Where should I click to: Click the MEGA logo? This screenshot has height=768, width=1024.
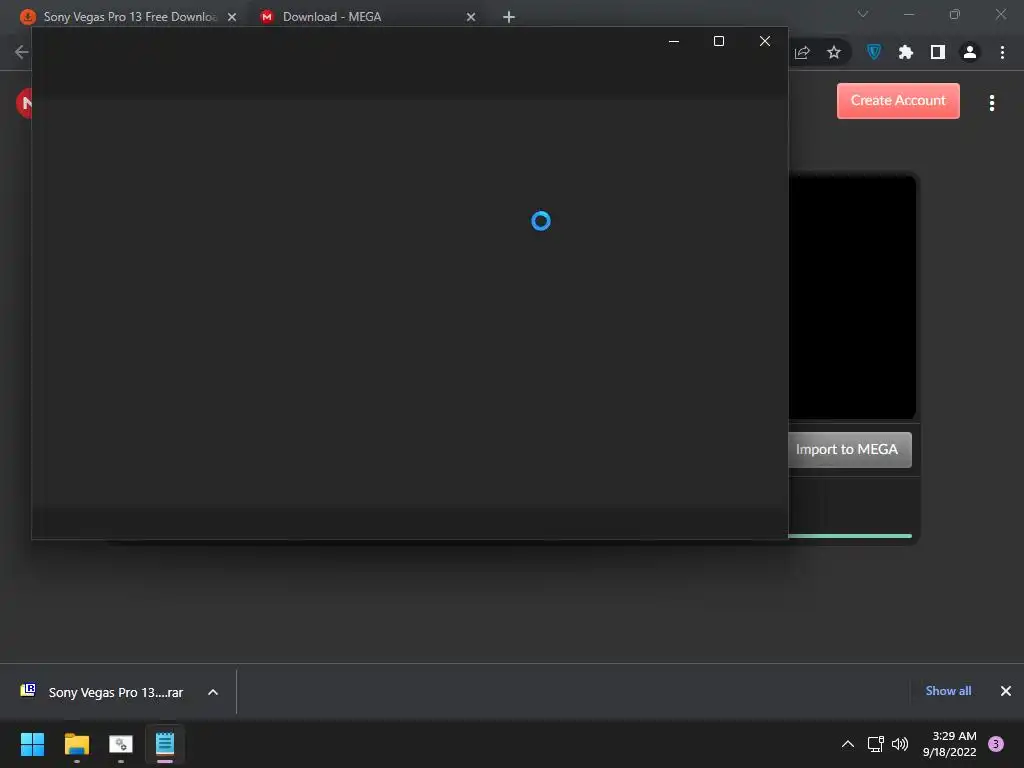[24, 103]
